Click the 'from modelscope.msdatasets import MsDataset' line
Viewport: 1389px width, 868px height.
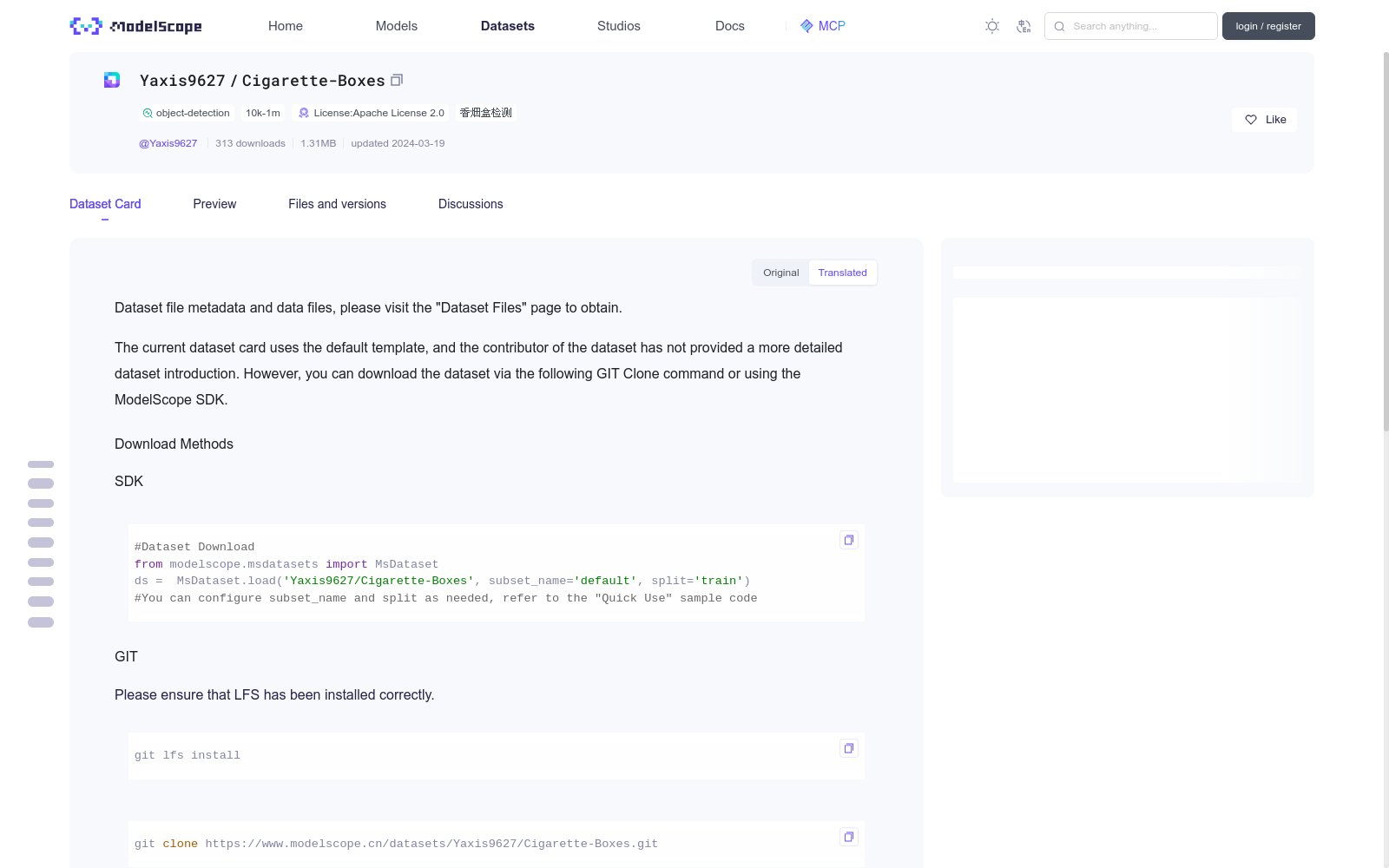(286, 564)
